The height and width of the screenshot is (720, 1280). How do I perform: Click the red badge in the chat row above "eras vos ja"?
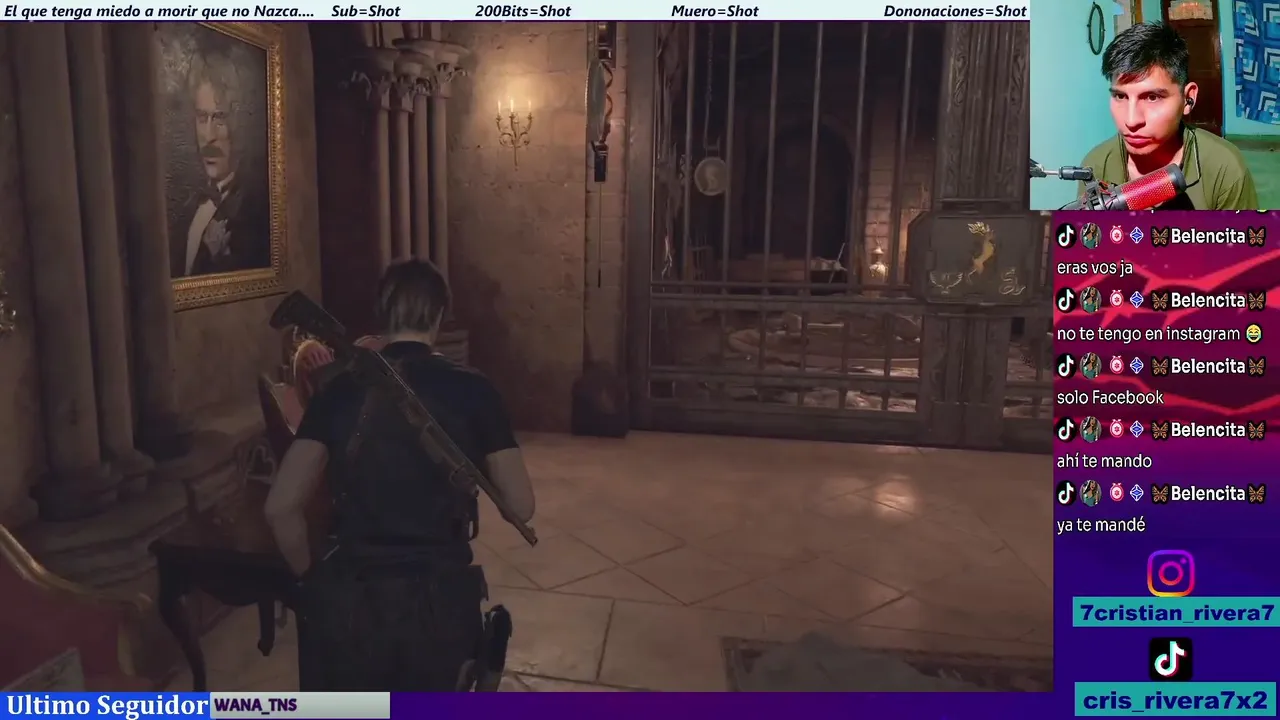[x=1116, y=236]
